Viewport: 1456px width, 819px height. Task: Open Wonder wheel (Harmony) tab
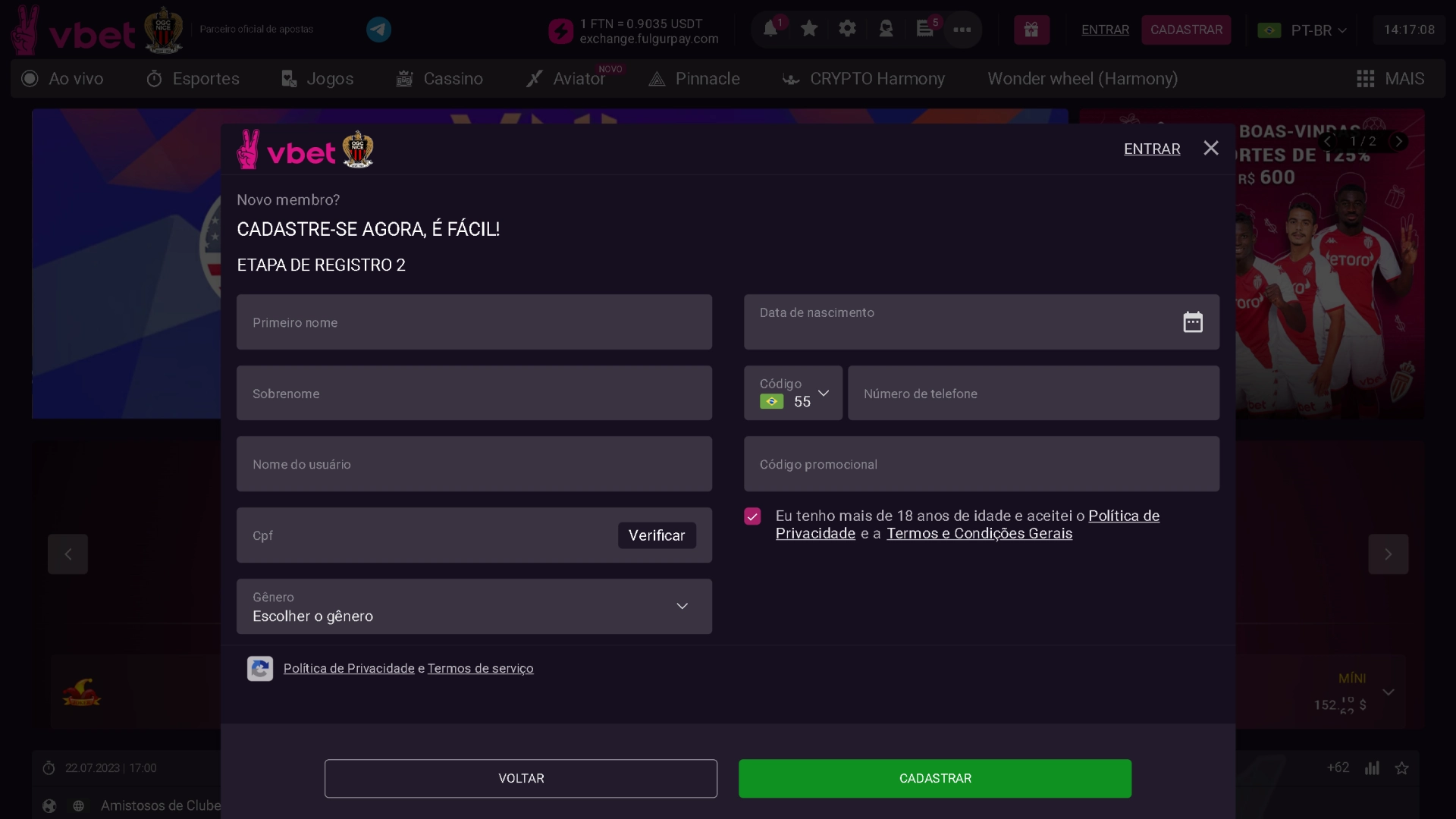pos(1082,79)
